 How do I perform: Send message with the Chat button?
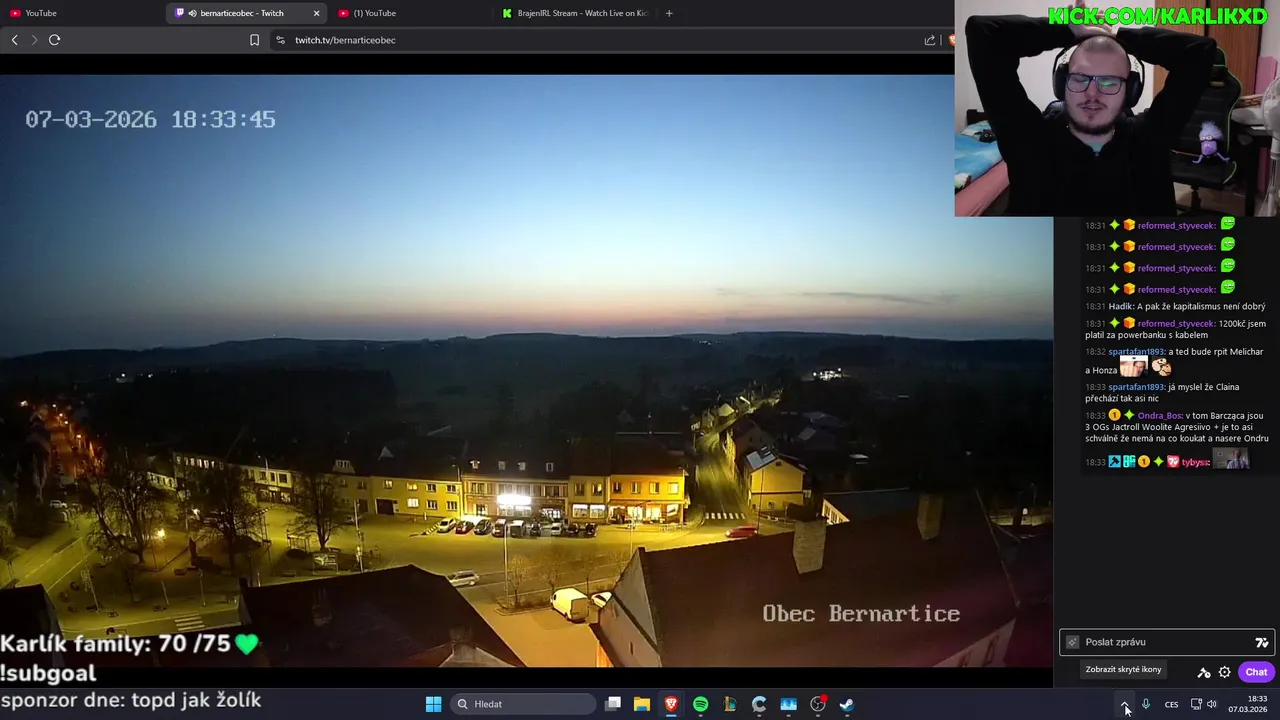(1256, 672)
